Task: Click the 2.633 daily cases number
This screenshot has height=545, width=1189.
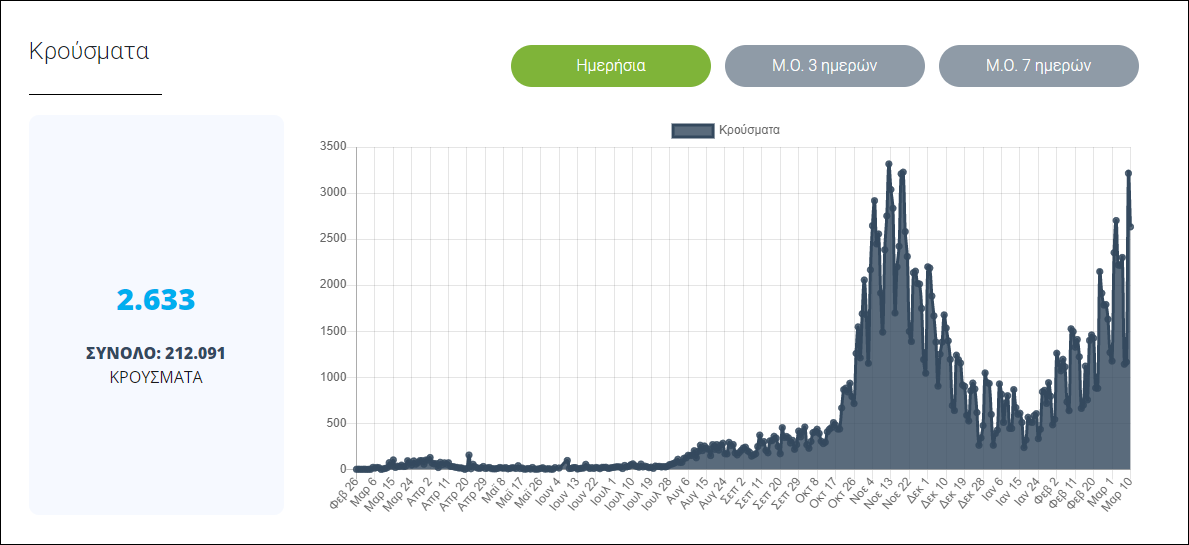Action: tap(156, 300)
